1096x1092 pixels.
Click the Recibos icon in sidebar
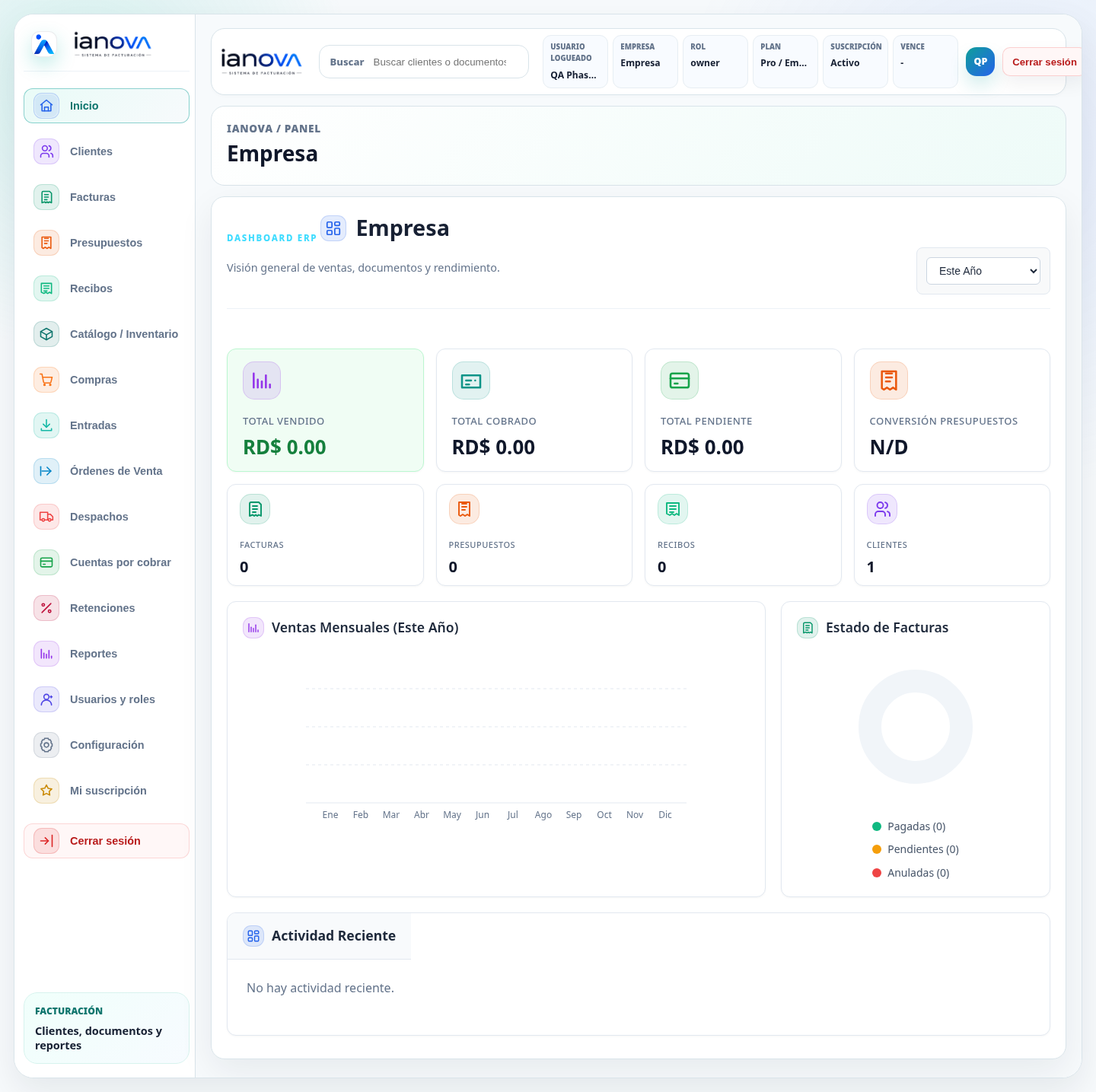(46, 288)
